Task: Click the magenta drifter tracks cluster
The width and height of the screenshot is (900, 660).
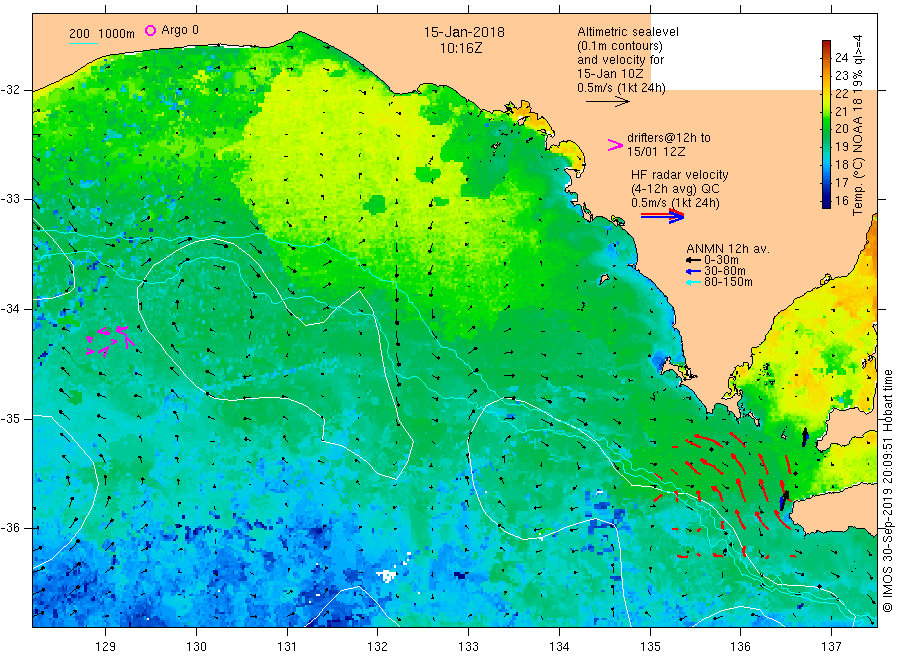Action: point(110,341)
